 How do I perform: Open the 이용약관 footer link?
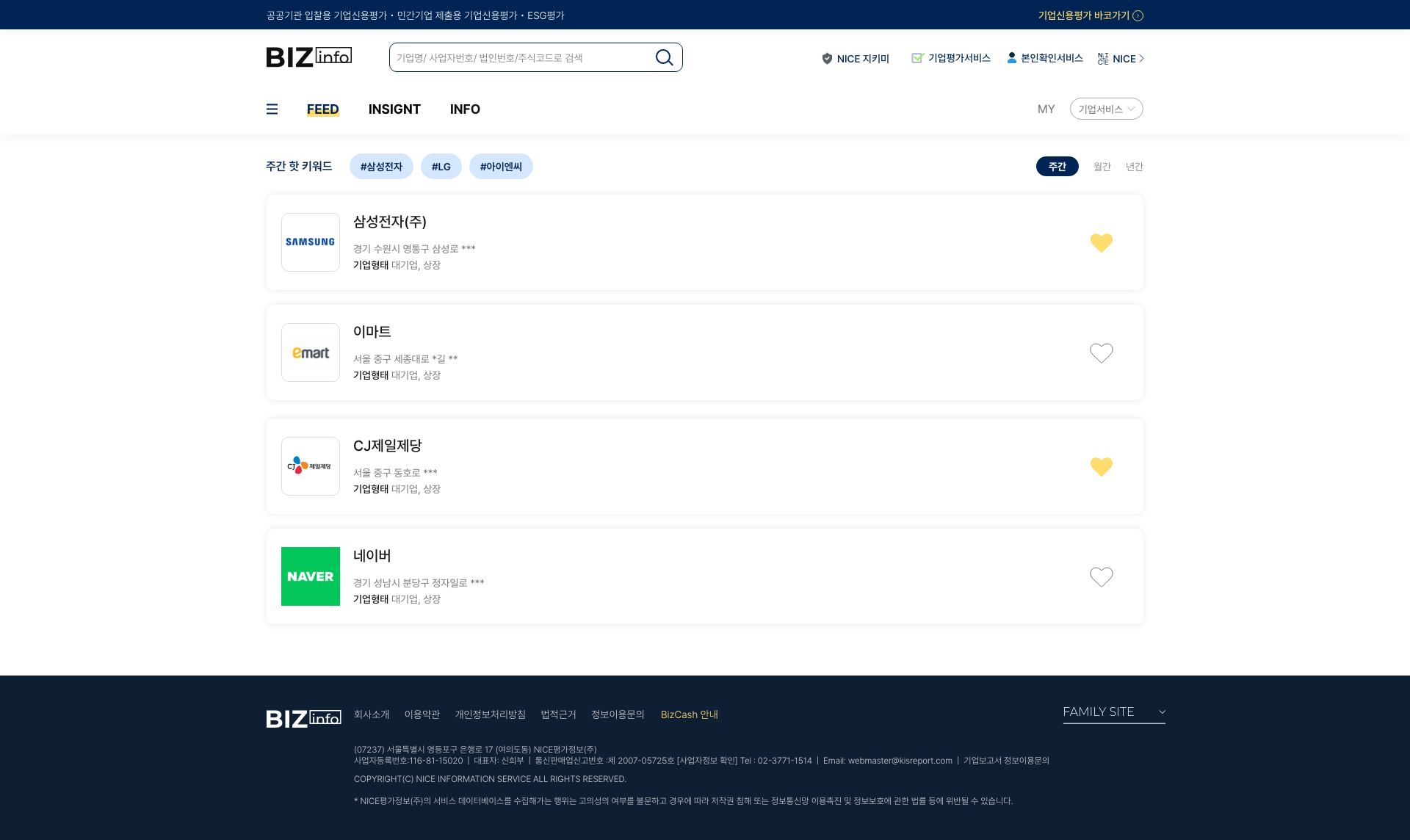(422, 714)
